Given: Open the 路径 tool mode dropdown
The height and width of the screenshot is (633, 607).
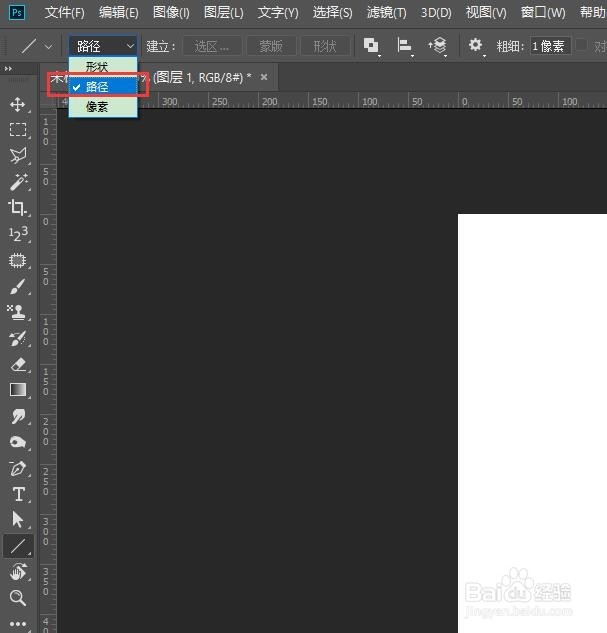Looking at the screenshot, I should [103, 46].
